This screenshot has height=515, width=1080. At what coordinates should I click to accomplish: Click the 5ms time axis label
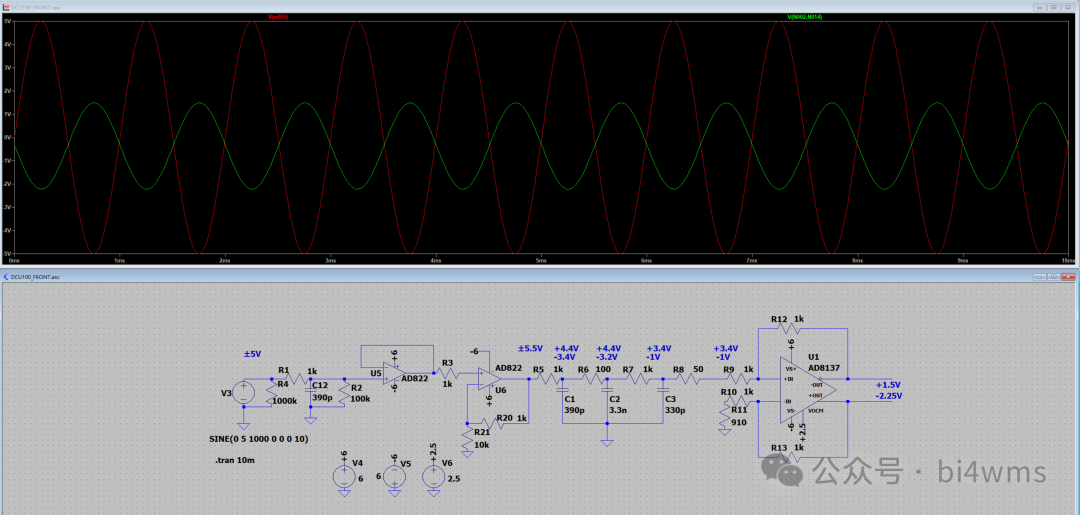541,260
